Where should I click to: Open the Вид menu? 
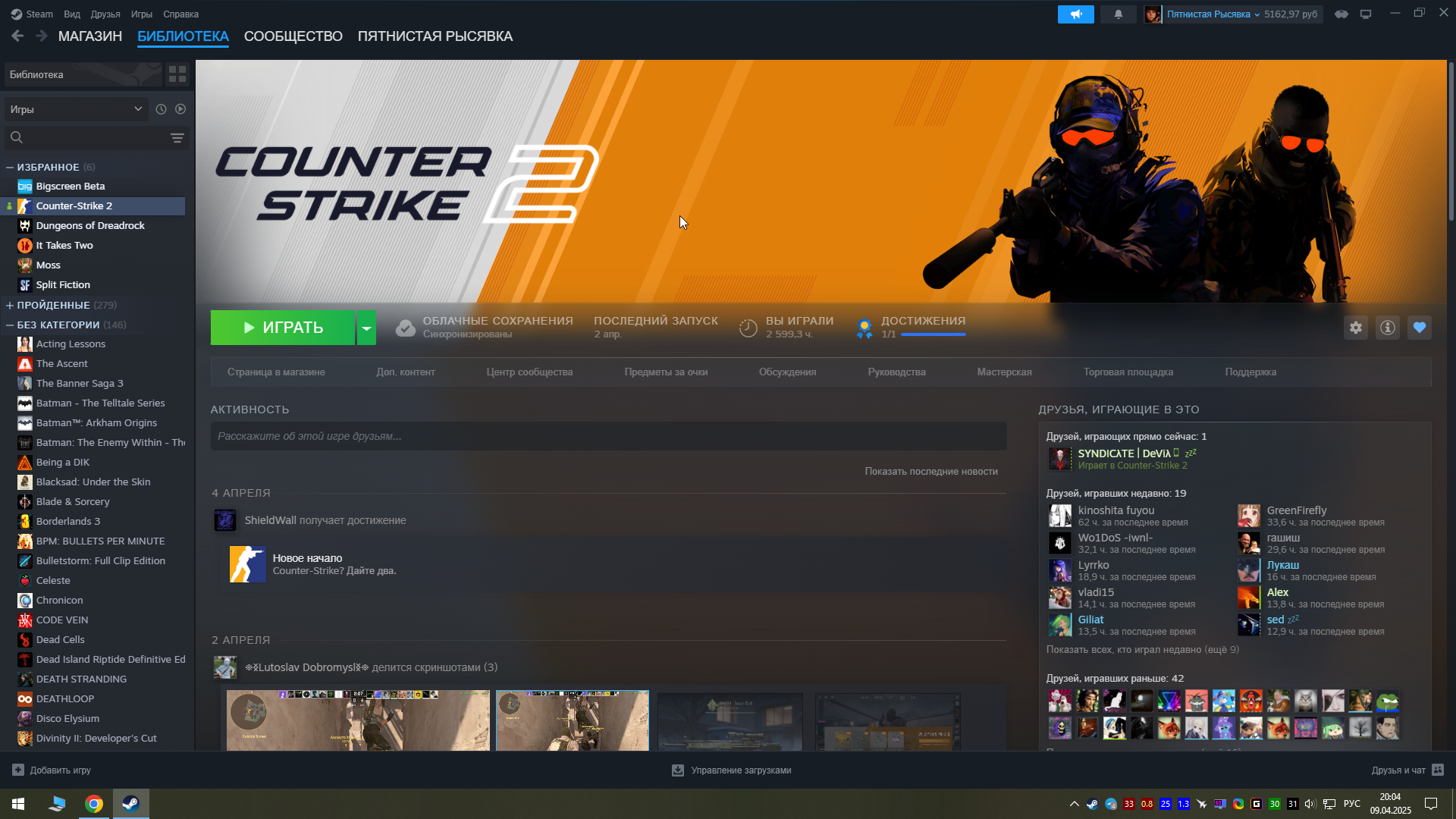pos(72,14)
